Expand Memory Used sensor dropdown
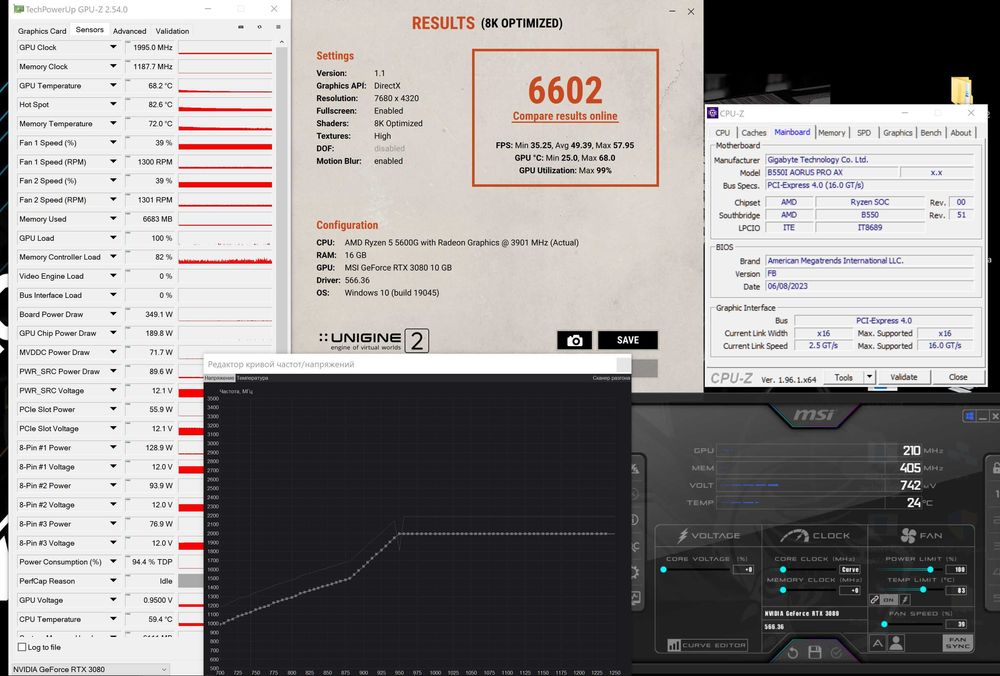Image resolution: width=1000 pixels, height=676 pixels. tap(113, 219)
